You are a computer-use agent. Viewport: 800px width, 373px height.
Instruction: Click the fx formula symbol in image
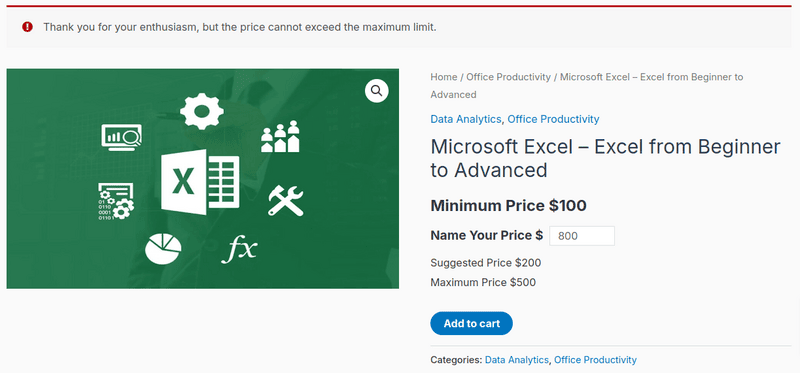(x=239, y=250)
